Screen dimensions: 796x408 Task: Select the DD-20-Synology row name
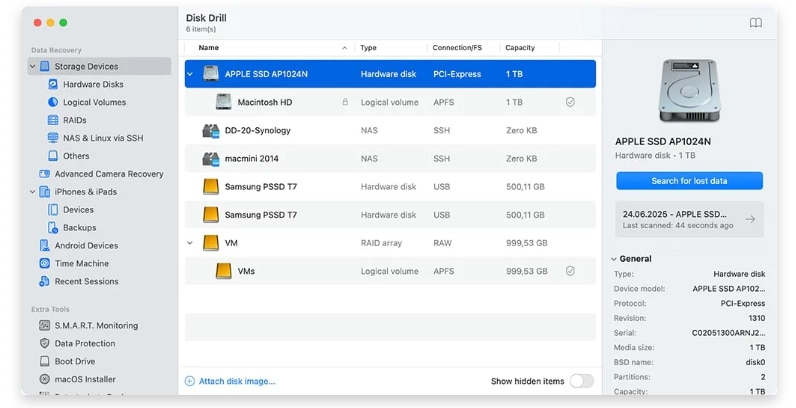click(258, 130)
